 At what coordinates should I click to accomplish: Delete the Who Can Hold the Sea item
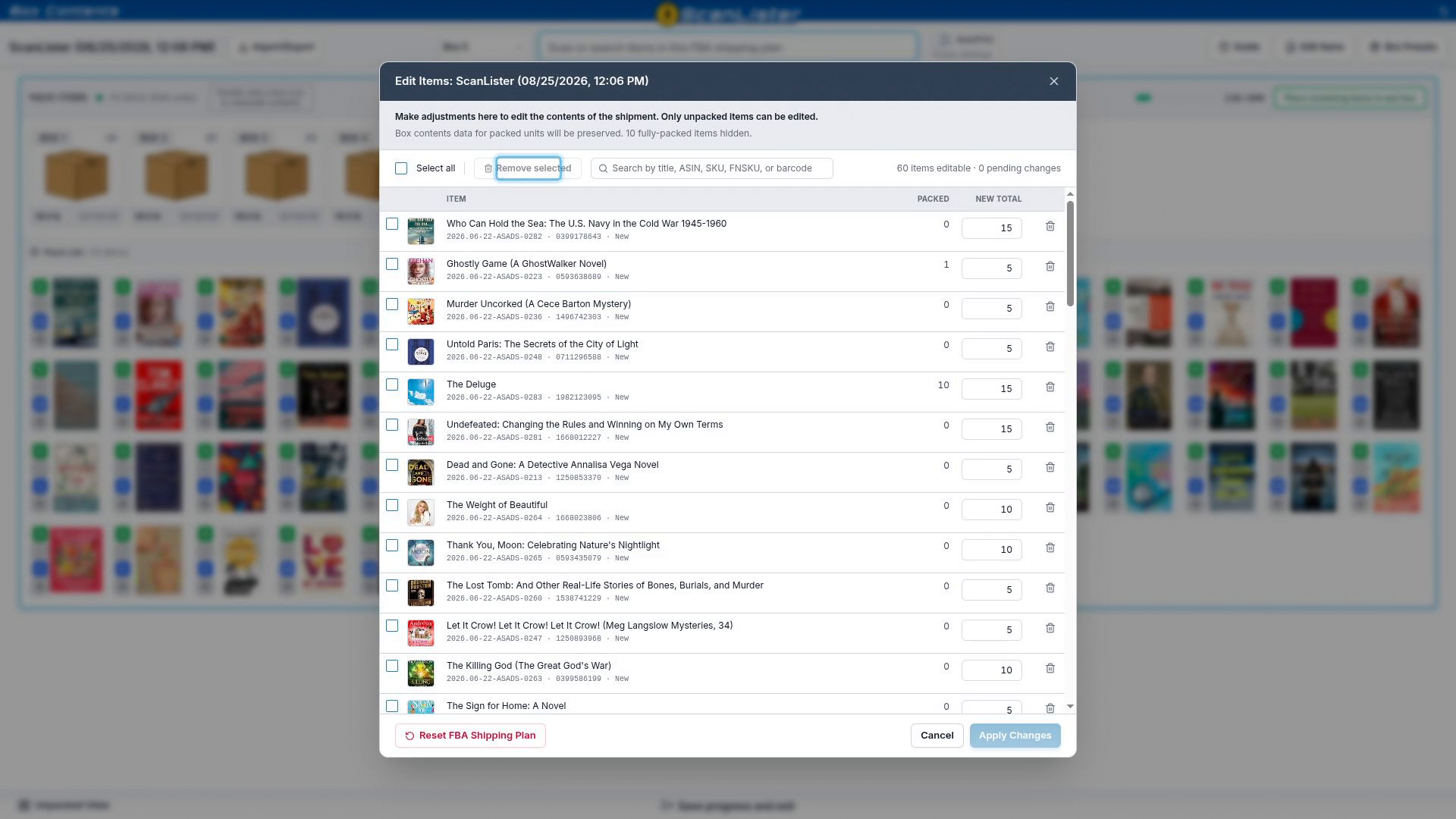1050,226
